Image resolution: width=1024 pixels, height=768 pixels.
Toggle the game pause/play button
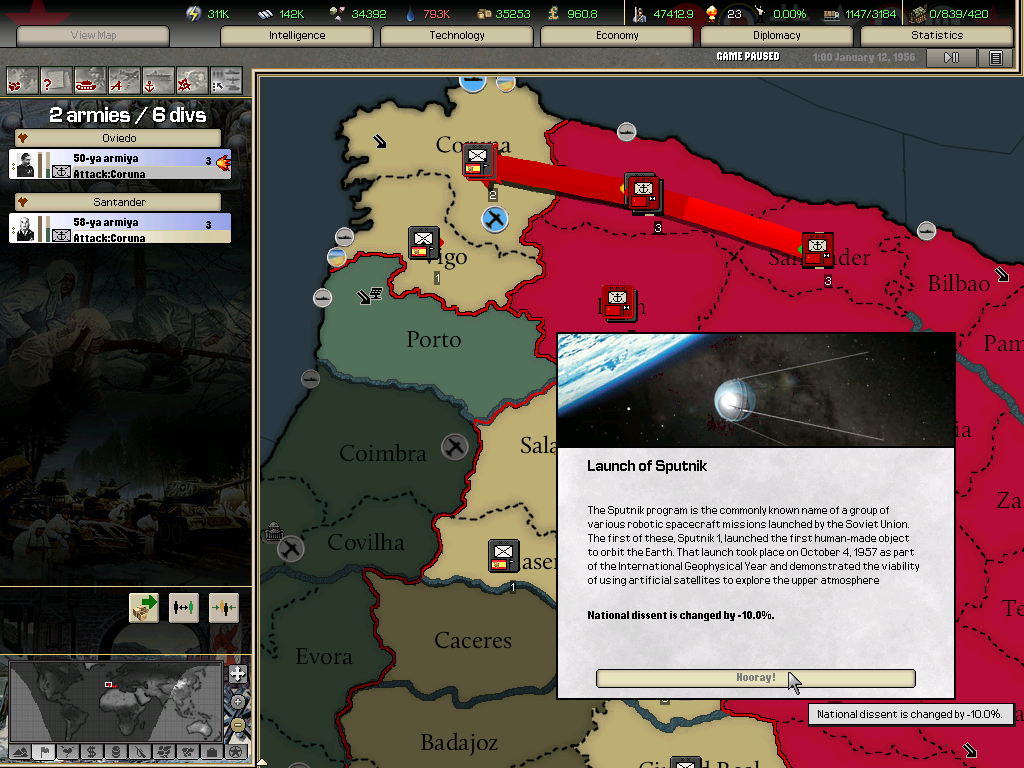pos(952,58)
